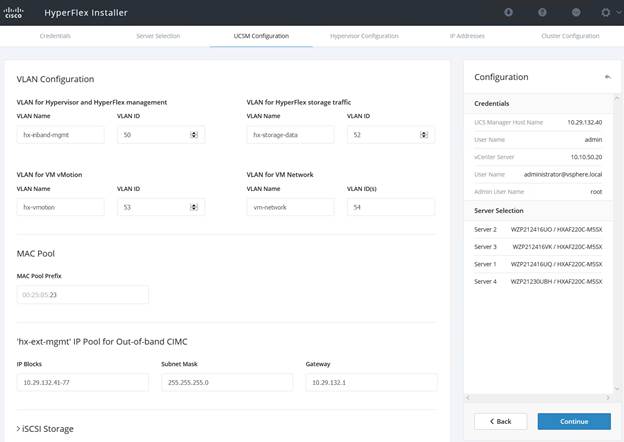Screen dimensions: 624x442
Task: Select the UCS Manager host 10.29.132.40 value
Action: pos(585,122)
